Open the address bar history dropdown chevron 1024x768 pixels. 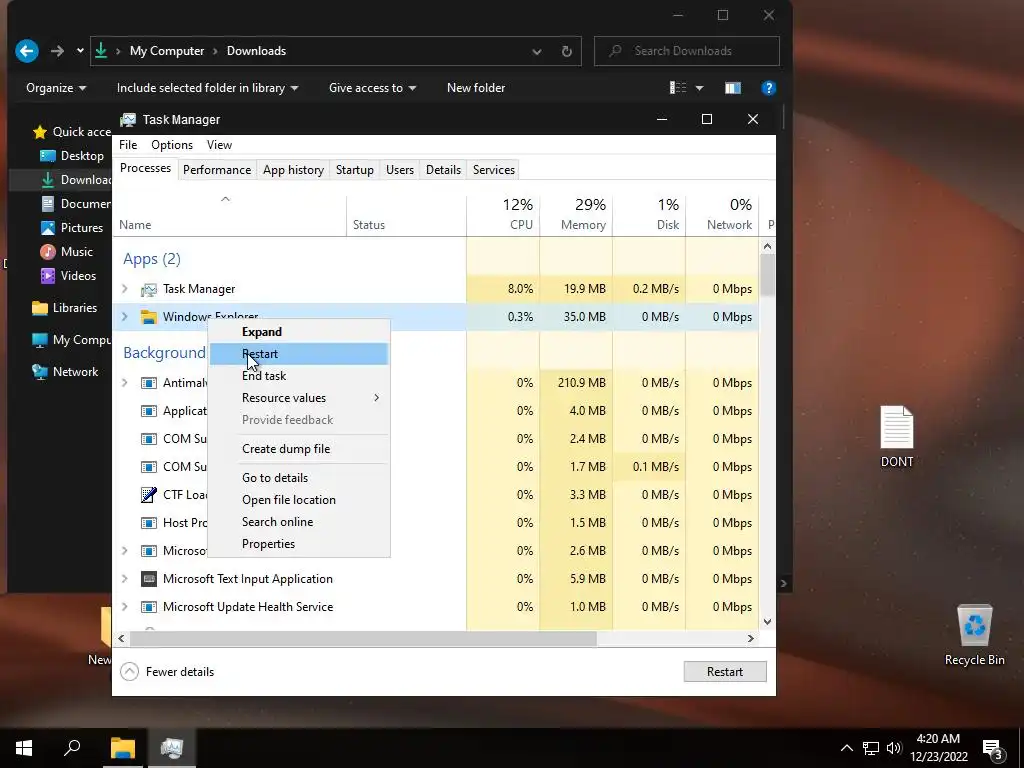click(537, 51)
